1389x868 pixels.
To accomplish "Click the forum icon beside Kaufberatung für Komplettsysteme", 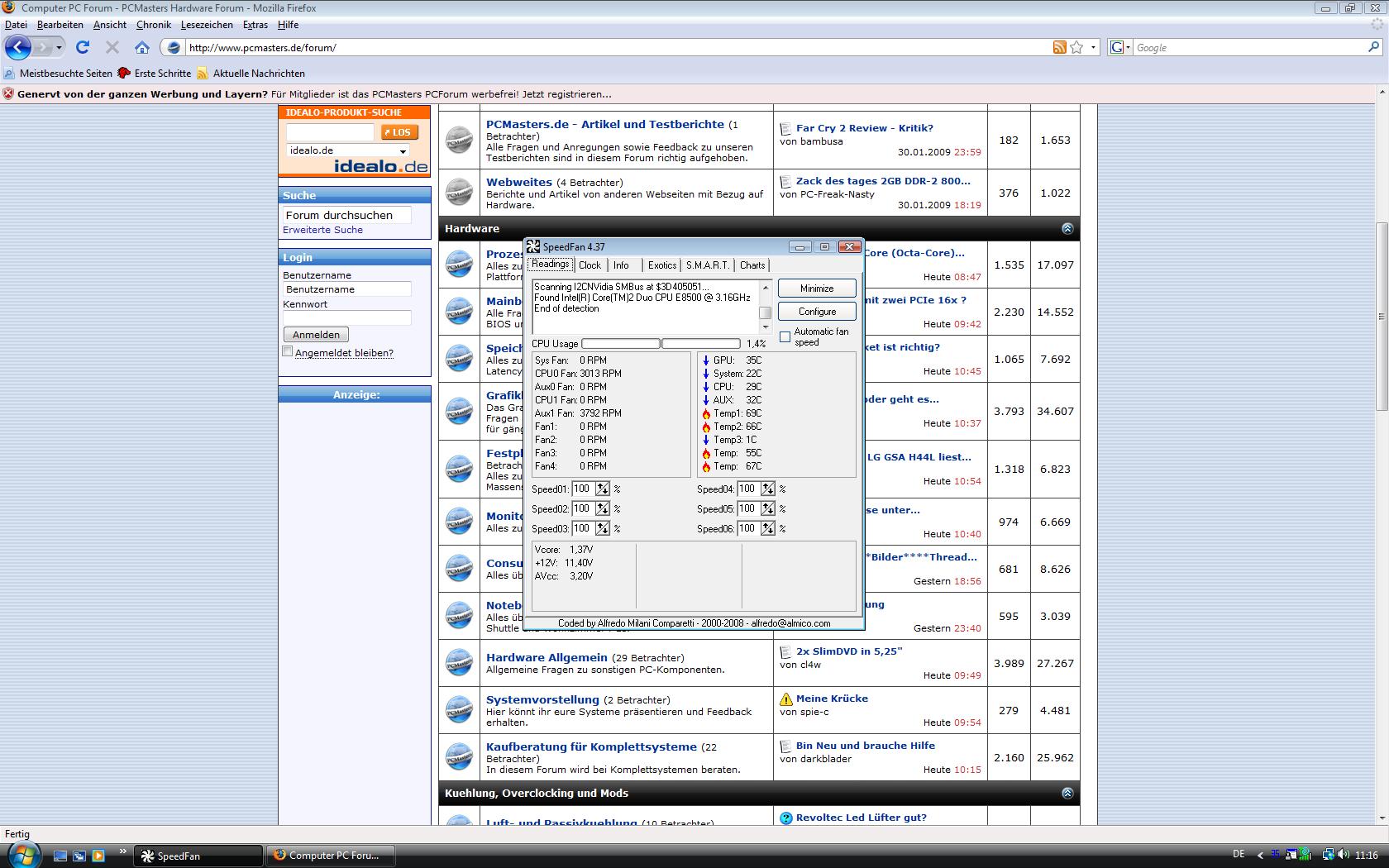I will tap(459, 756).
